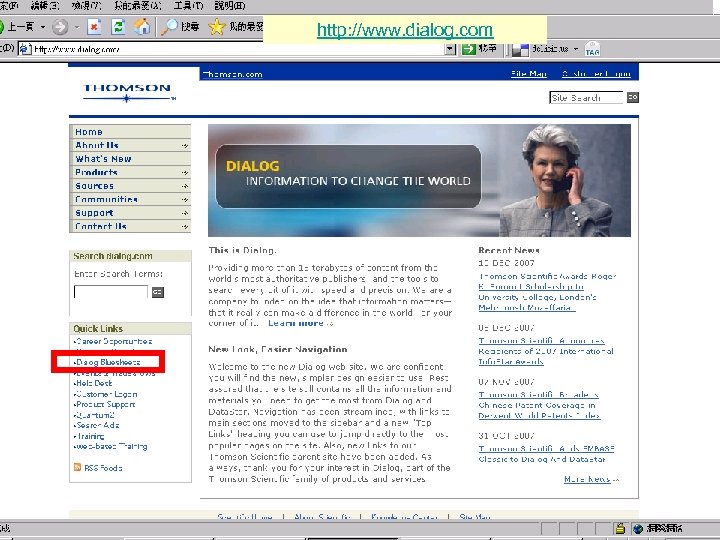Click the Home icon in browser toolbar
This screenshot has width=720, height=540.
click(142, 27)
